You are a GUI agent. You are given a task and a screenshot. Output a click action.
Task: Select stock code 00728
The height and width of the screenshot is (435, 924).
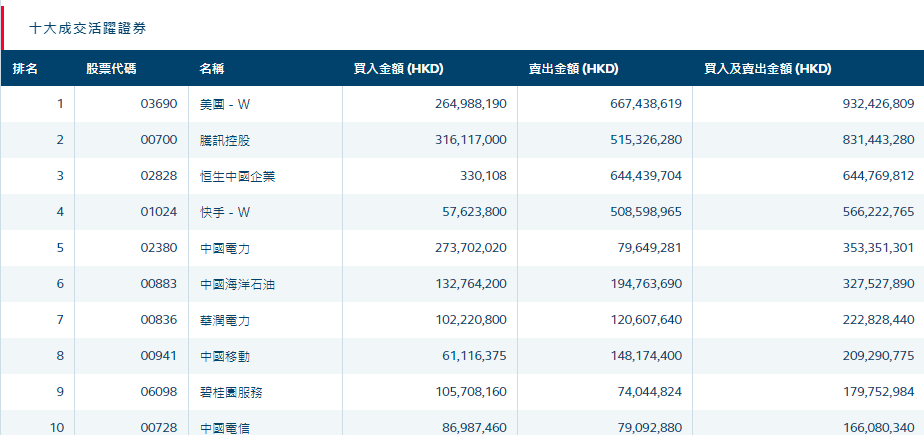(x=159, y=427)
